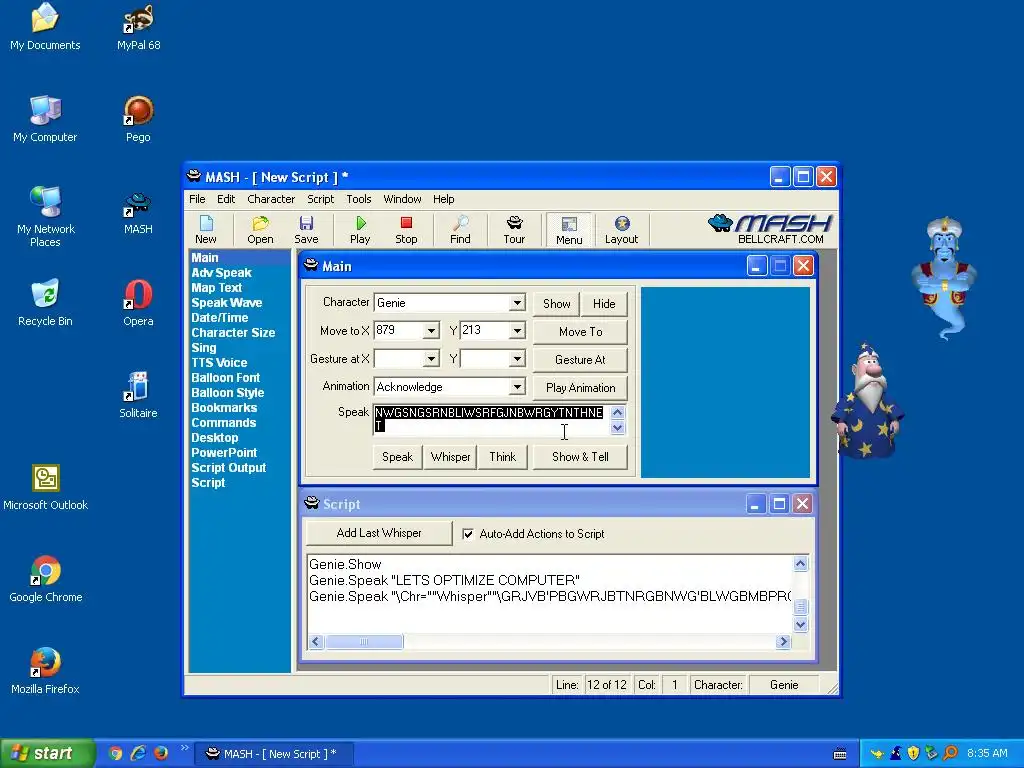Open the Script menu
The width and height of the screenshot is (1024, 768).
point(321,199)
